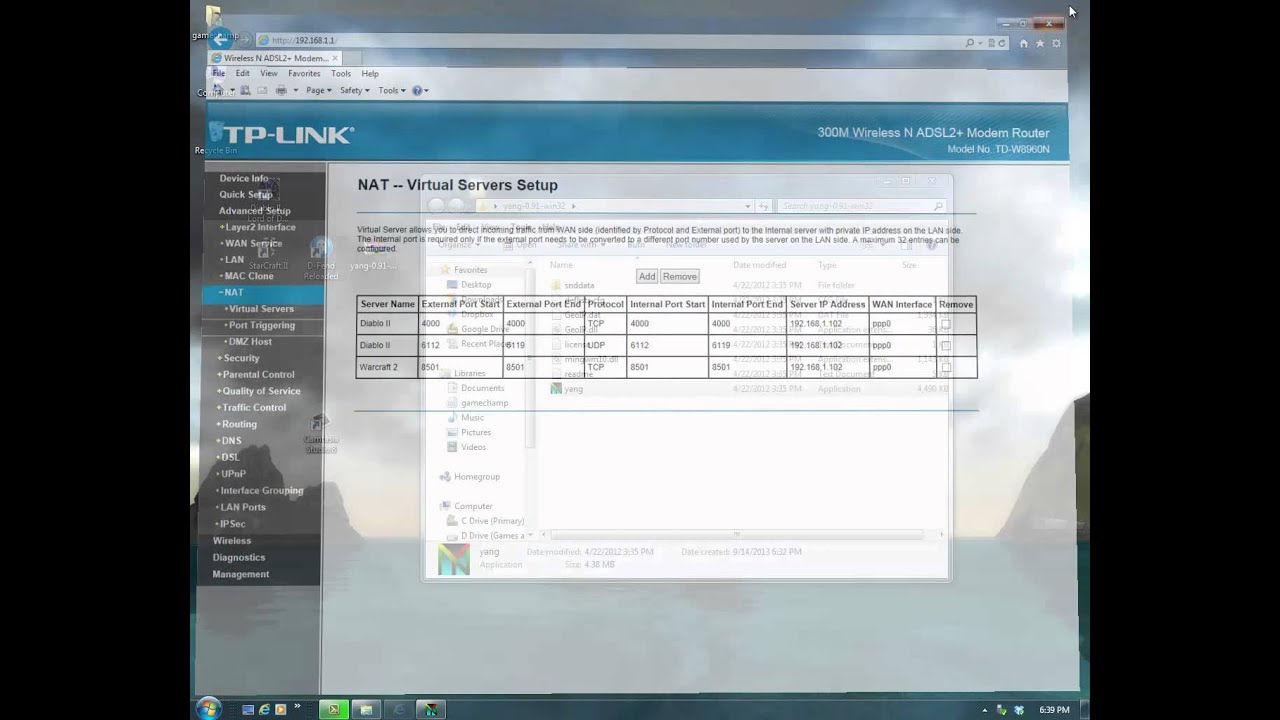Open Internet Explorer quick launch icon

265,709
